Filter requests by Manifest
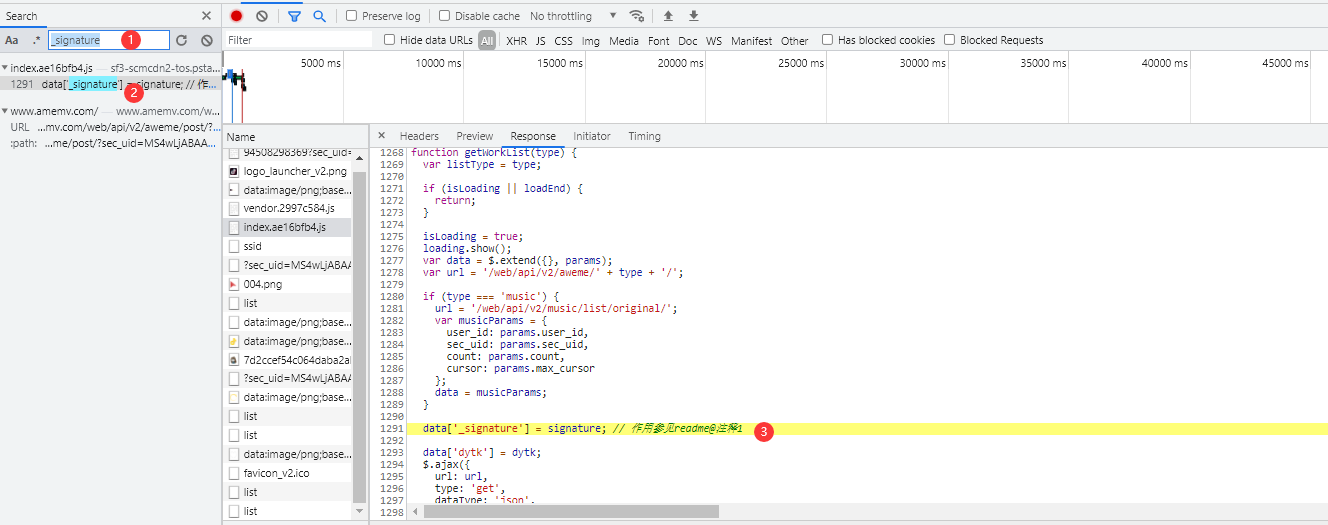This screenshot has height=525, width=1328. click(x=752, y=40)
